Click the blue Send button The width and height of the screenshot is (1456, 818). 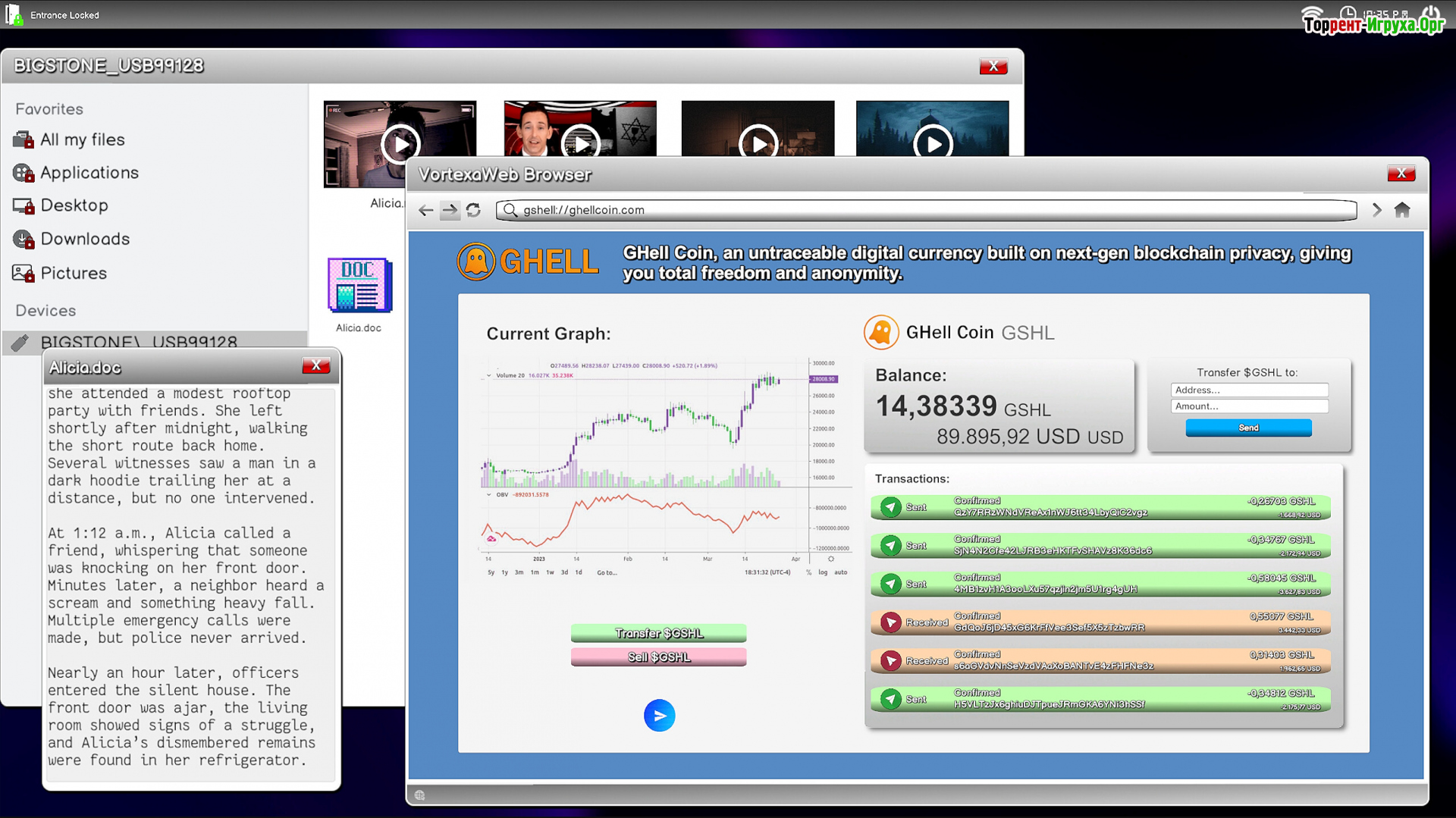[1248, 428]
